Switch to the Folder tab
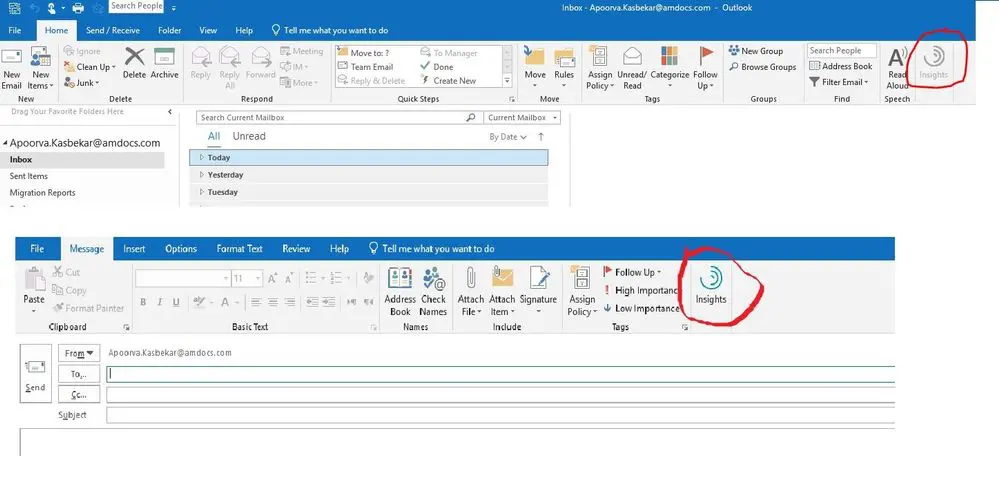The width and height of the screenshot is (999, 499). (x=169, y=31)
